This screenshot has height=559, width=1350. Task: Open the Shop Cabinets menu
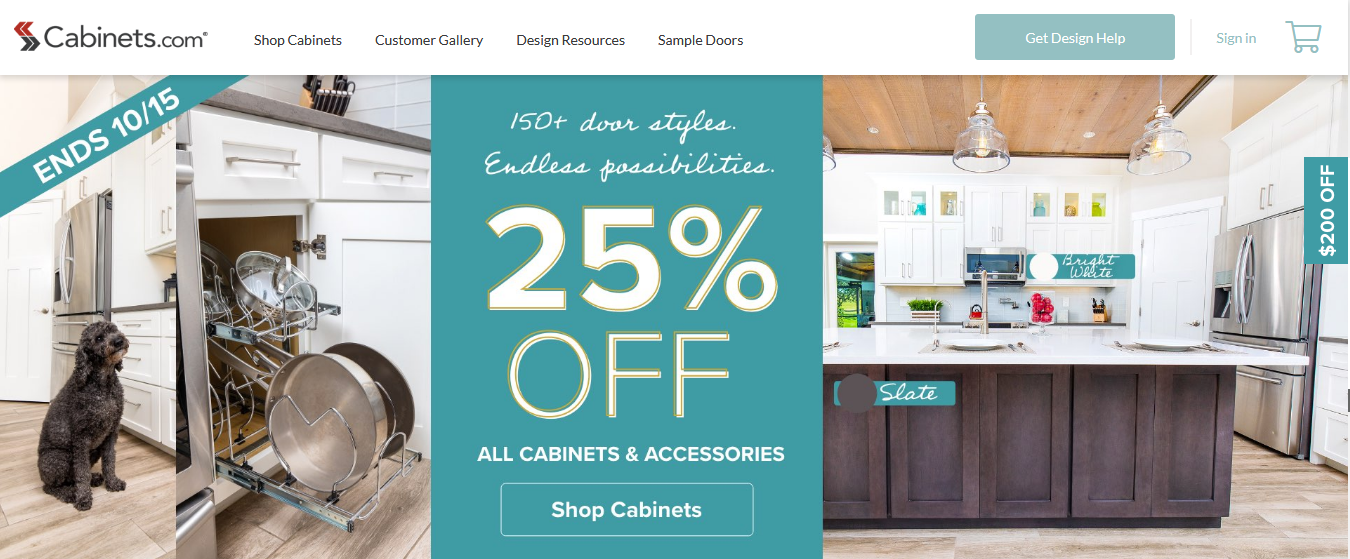tap(298, 40)
